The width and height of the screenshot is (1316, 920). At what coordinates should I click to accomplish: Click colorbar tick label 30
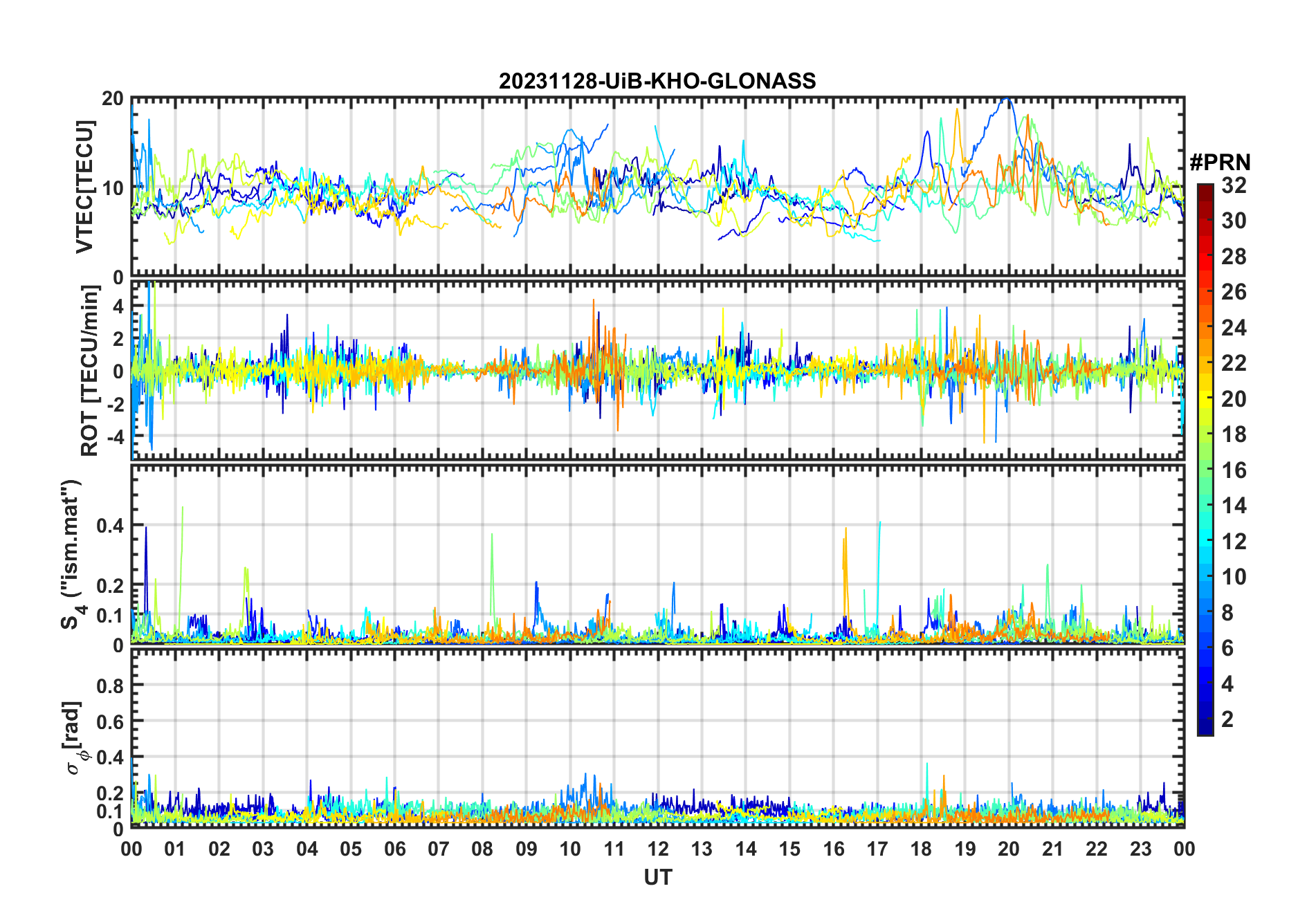(x=1234, y=221)
